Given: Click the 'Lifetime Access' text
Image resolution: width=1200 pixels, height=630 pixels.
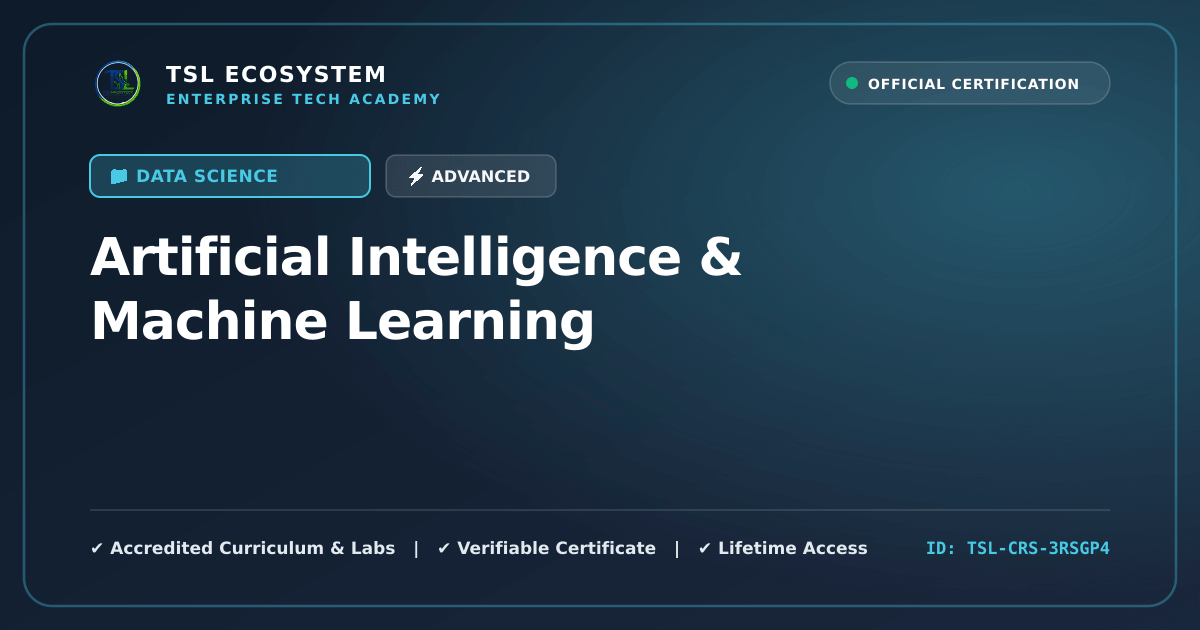Looking at the screenshot, I should 793,548.
